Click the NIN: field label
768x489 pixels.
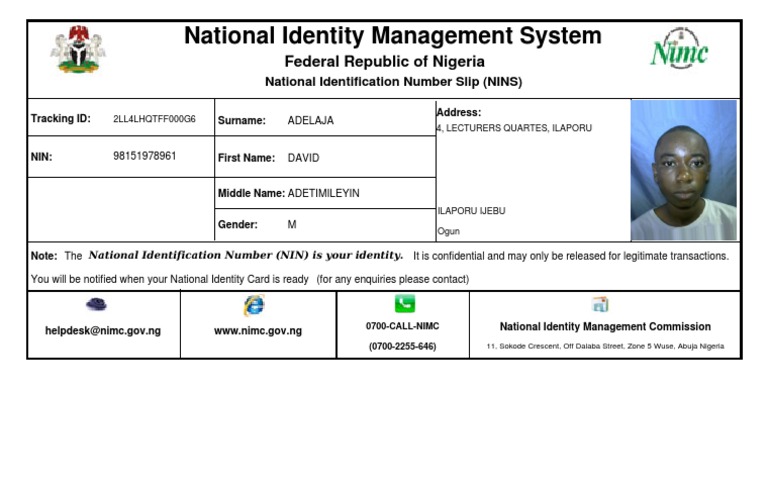pyautogui.click(x=41, y=157)
